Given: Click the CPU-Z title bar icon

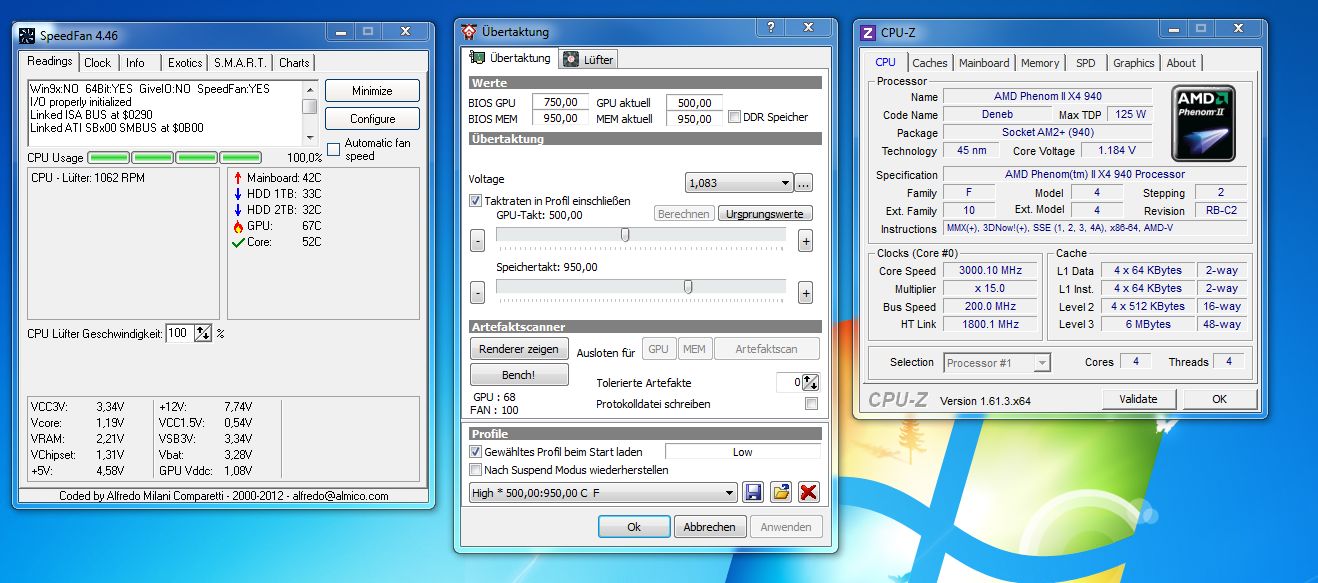Looking at the screenshot, I should [x=867, y=33].
